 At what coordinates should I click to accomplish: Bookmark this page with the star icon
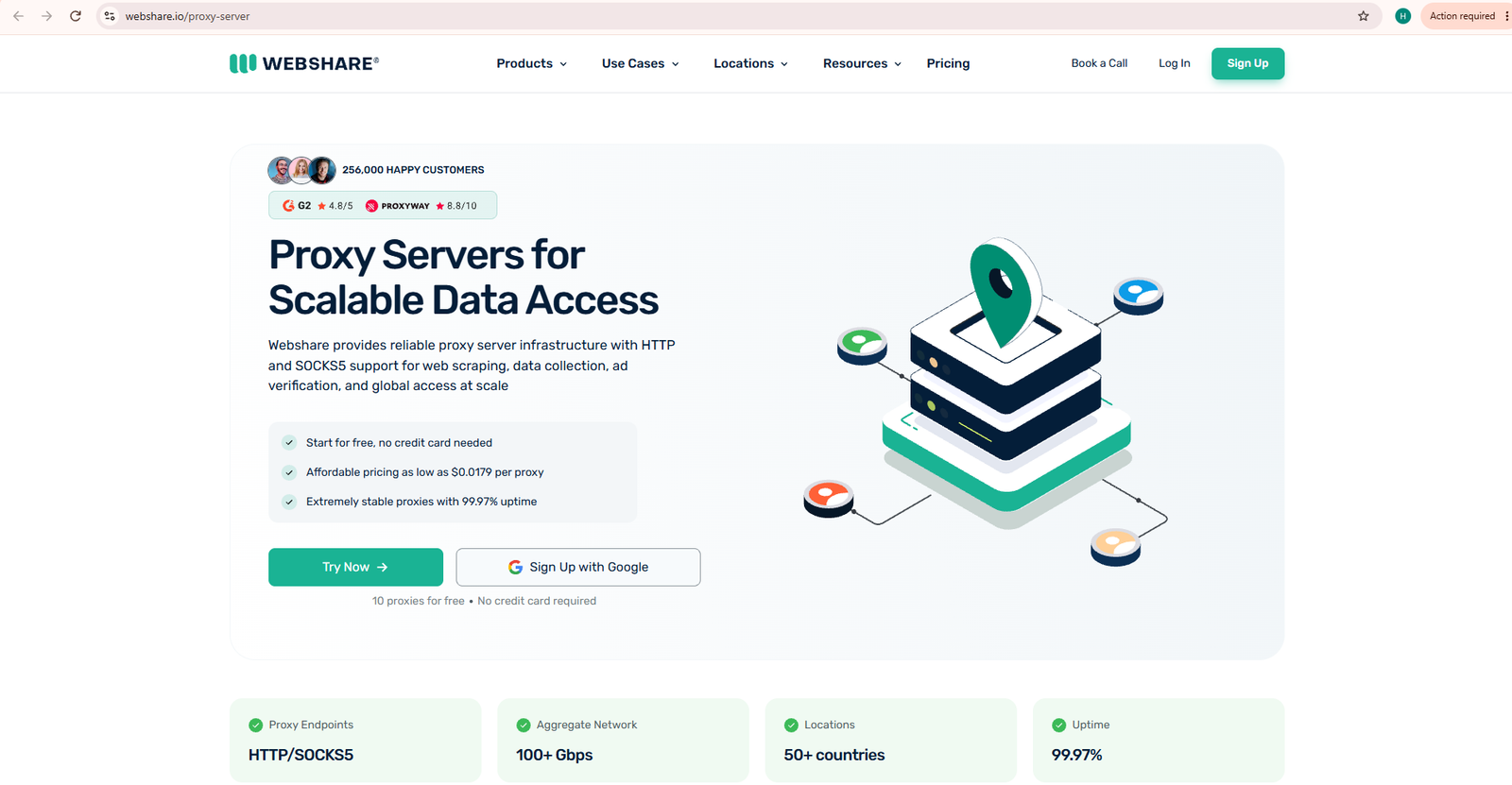point(1364,16)
